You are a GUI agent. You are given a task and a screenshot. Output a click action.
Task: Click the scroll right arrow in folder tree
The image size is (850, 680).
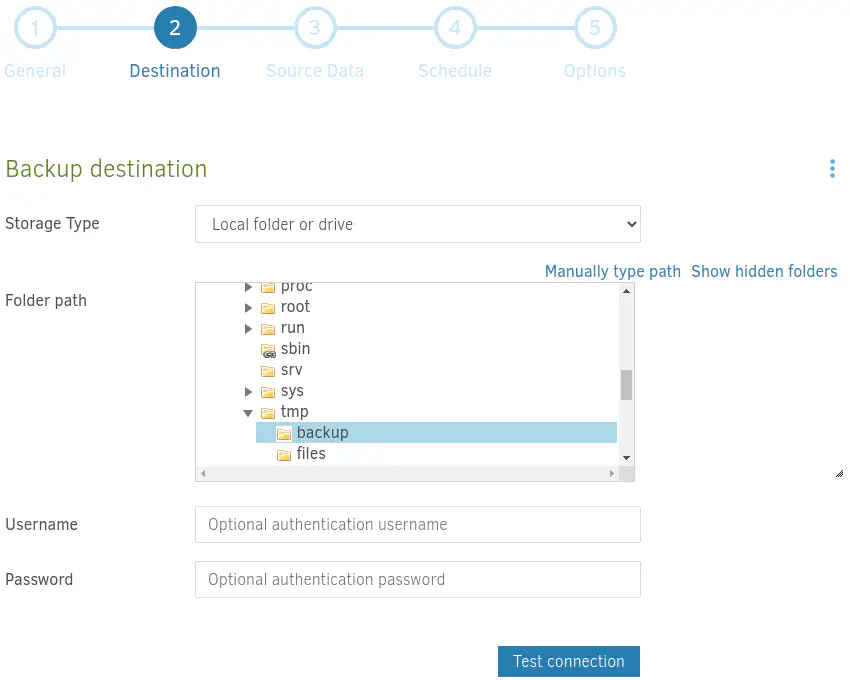[x=612, y=474]
